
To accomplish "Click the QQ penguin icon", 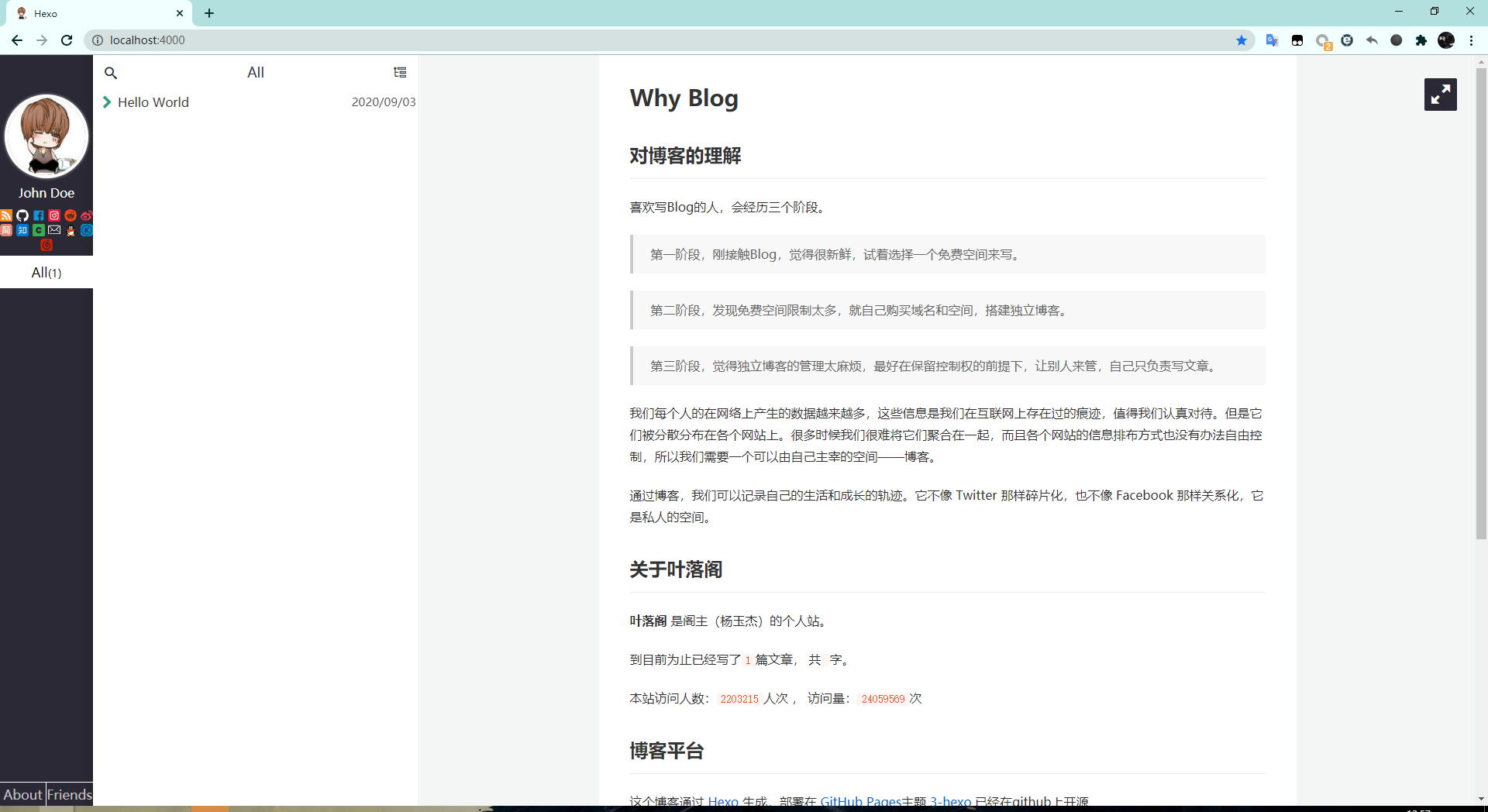I will click(x=71, y=230).
